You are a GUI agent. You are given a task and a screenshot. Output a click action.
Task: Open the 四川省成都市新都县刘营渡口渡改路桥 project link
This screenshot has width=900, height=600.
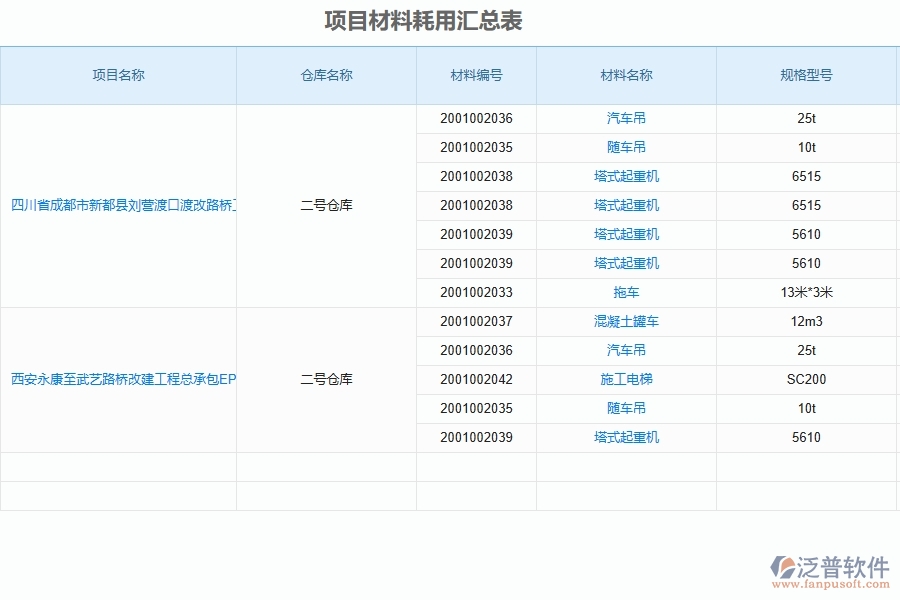point(118,205)
